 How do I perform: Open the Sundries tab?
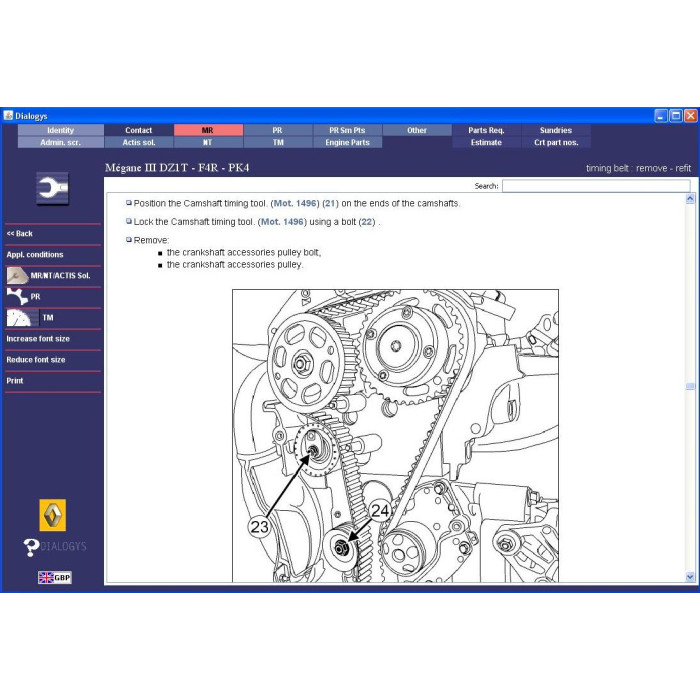click(x=556, y=130)
